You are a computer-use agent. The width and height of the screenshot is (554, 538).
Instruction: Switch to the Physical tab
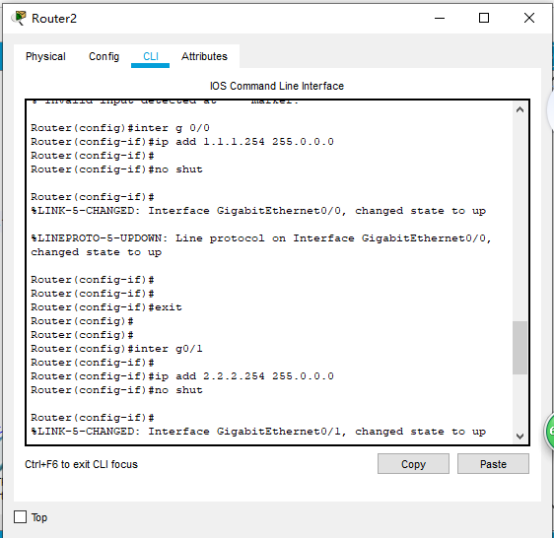click(x=45, y=57)
